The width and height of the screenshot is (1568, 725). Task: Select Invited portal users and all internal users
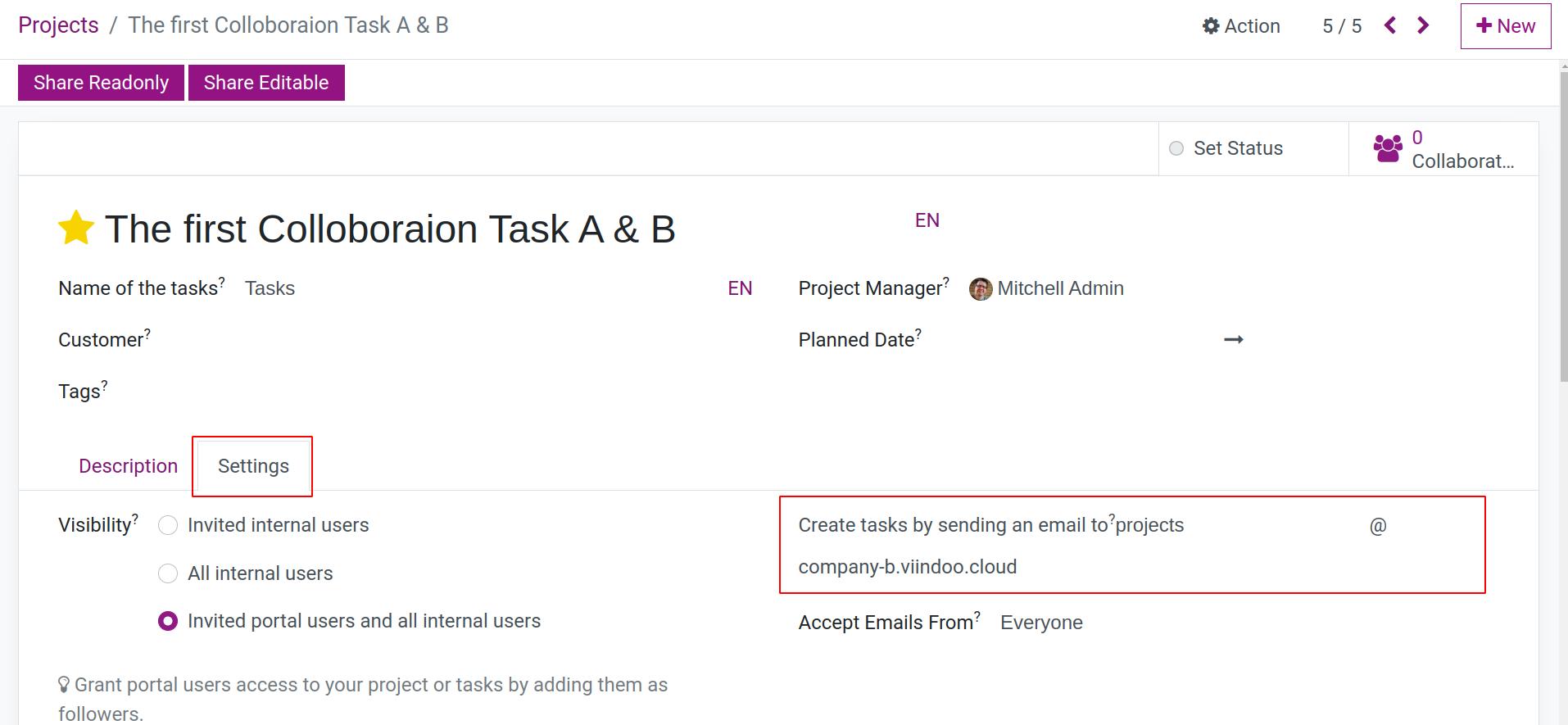click(x=168, y=621)
